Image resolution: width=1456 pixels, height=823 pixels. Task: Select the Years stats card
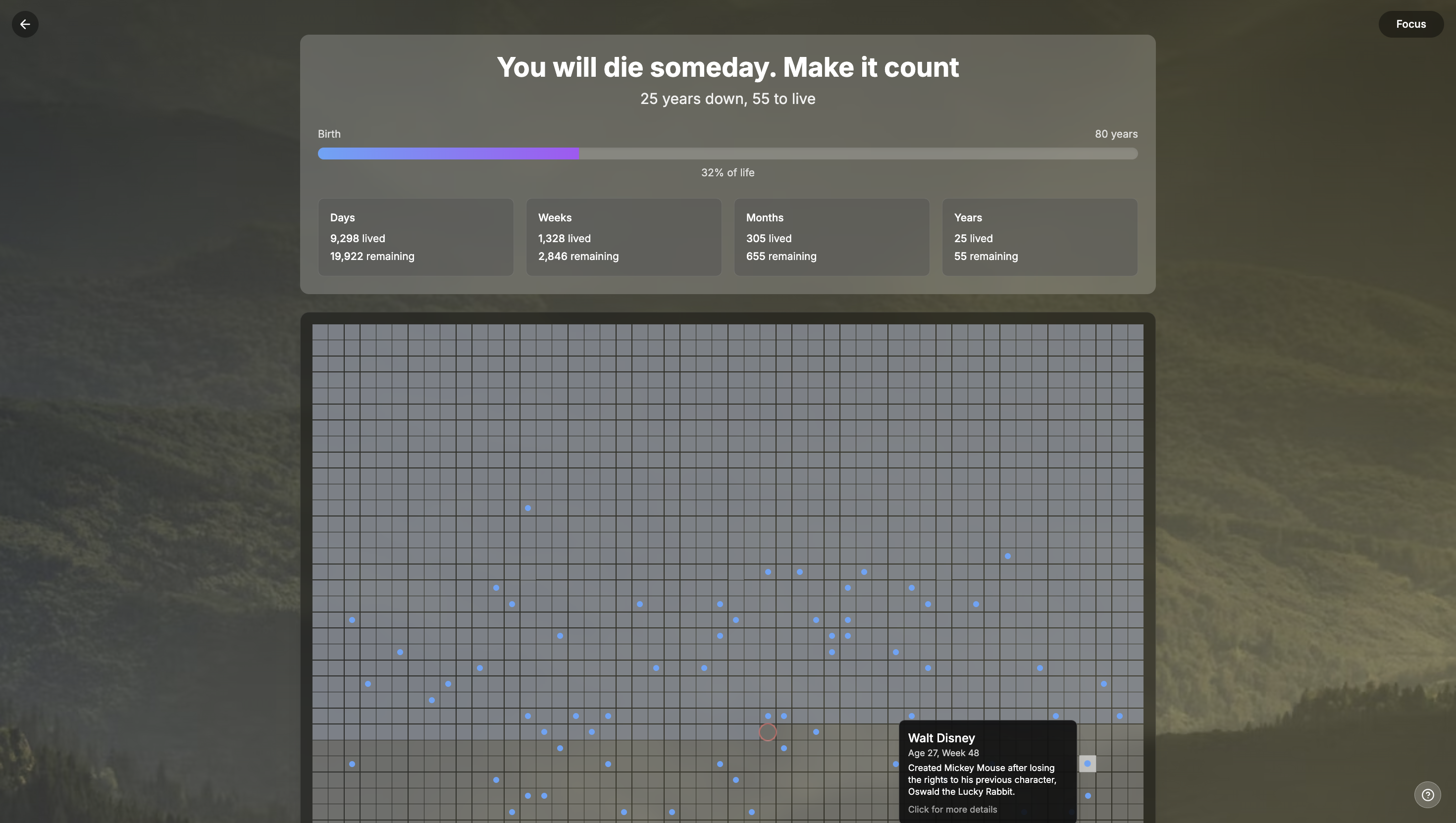coord(1040,237)
